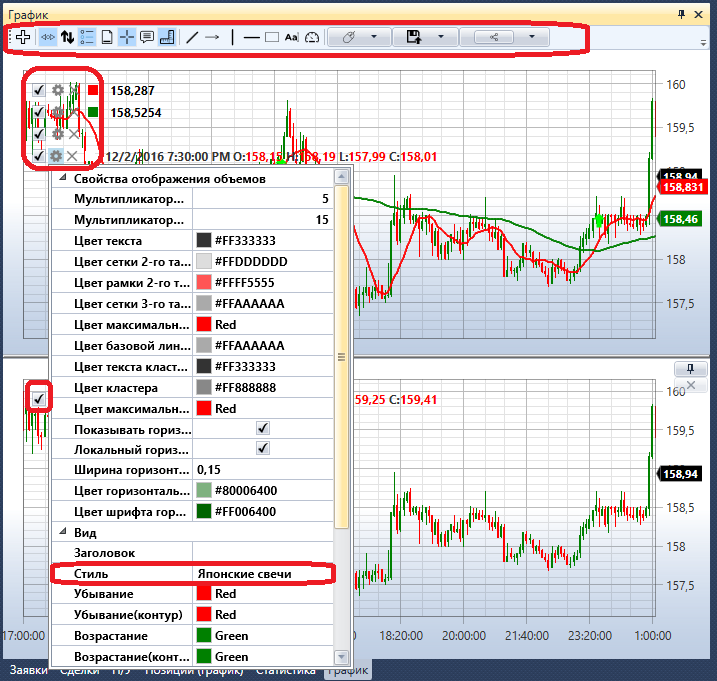Screen dimensions: 717x681
Task: Click the speech bubble annotation icon
Action: (x=147, y=37)
